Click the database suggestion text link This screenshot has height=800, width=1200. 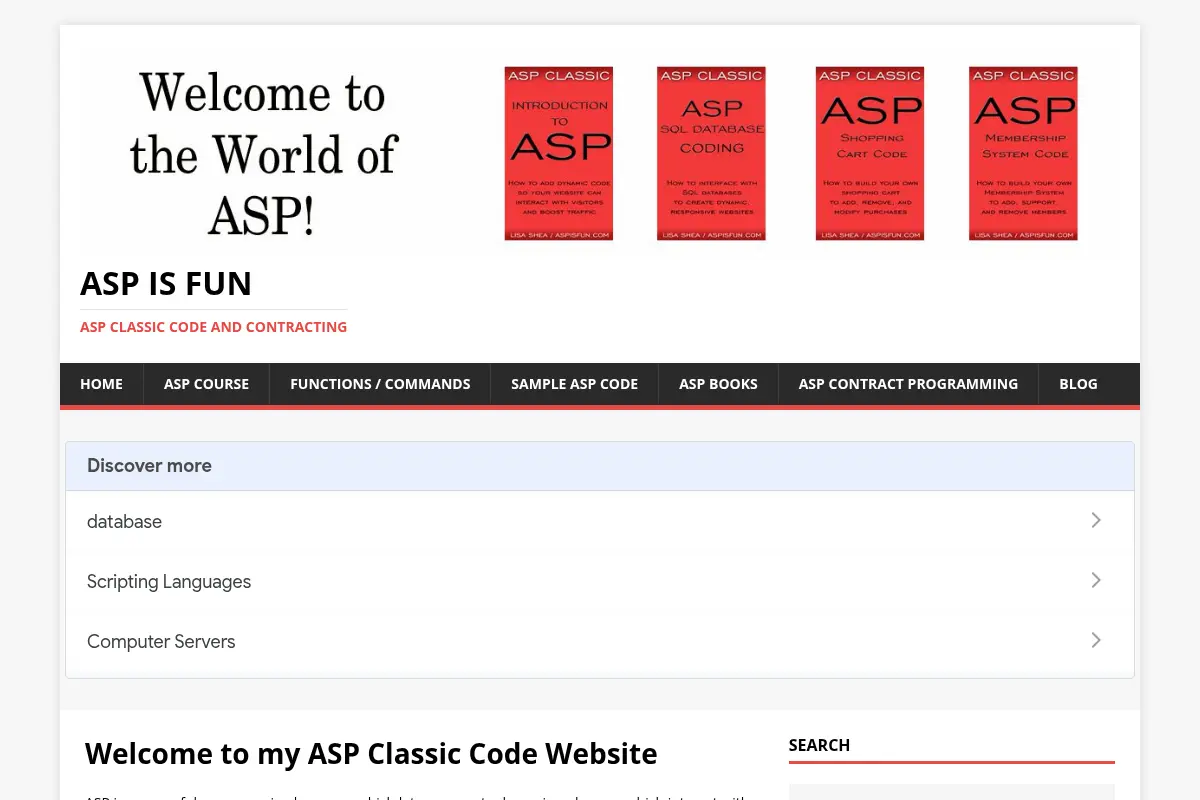(124, 521)
